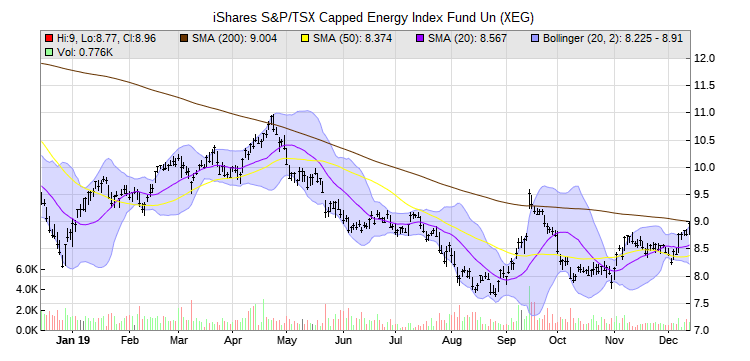Select the 'SMA (50): 8.374' legend entry
Screen dimensions: 750x361
coord(353,39)
